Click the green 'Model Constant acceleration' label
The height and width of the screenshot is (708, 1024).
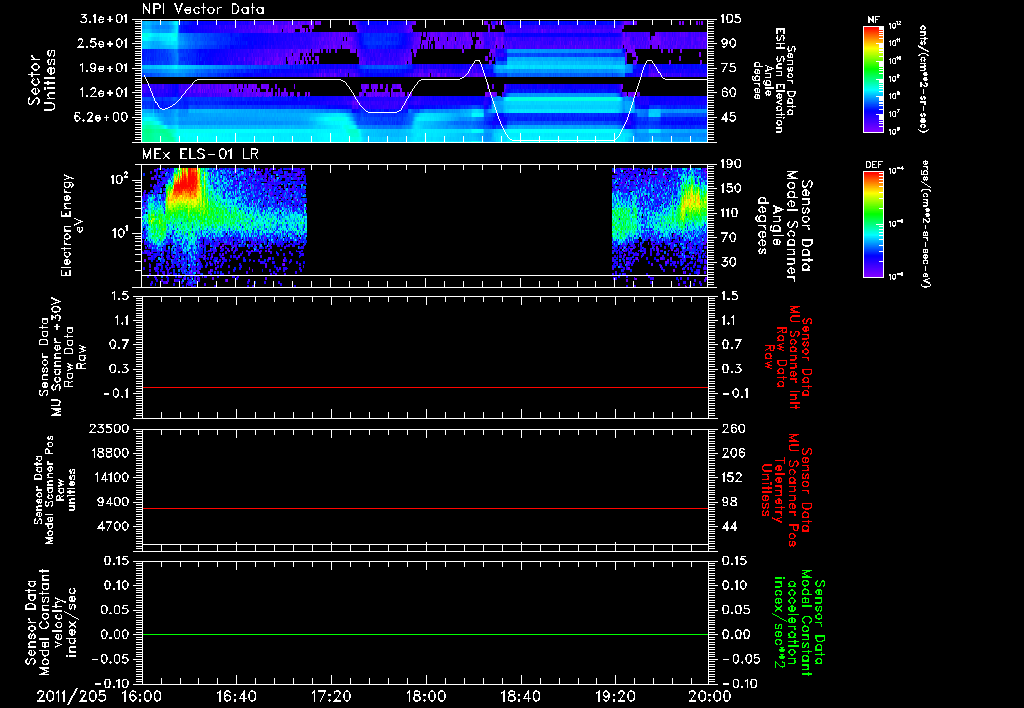click(799, 623)
